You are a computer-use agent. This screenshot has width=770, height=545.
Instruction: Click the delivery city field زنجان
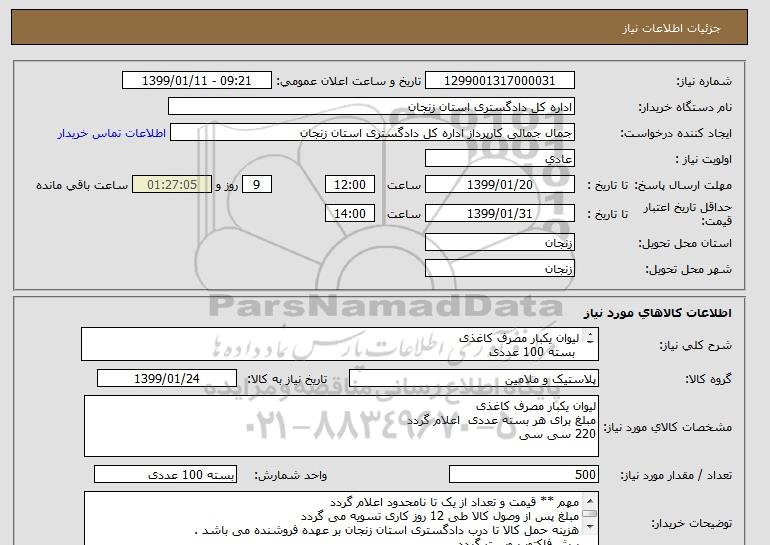(499, 269)
